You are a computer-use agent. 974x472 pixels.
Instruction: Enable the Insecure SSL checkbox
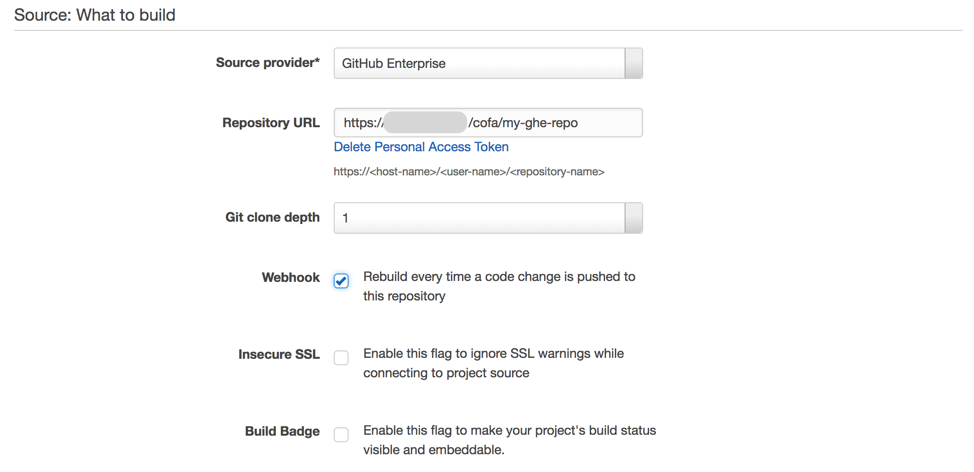(x=342, y=357)
